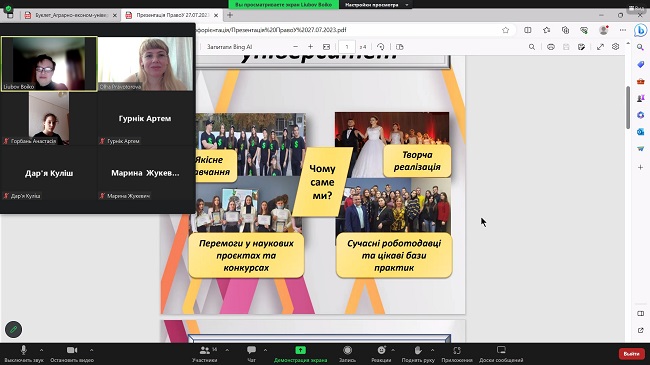Start recording with Запись
The width and height of the screenshot is (650, 365).
click(x=347, y=354)
